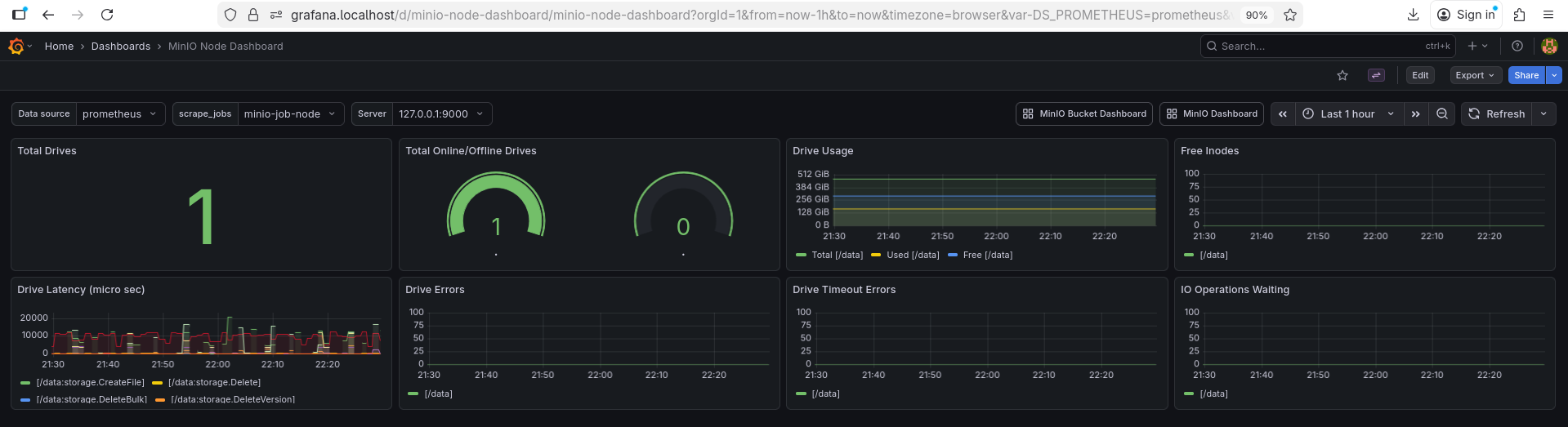Click the Total Drives panel title
Viewport: 1568px width, 427px height.
(47, 151)
